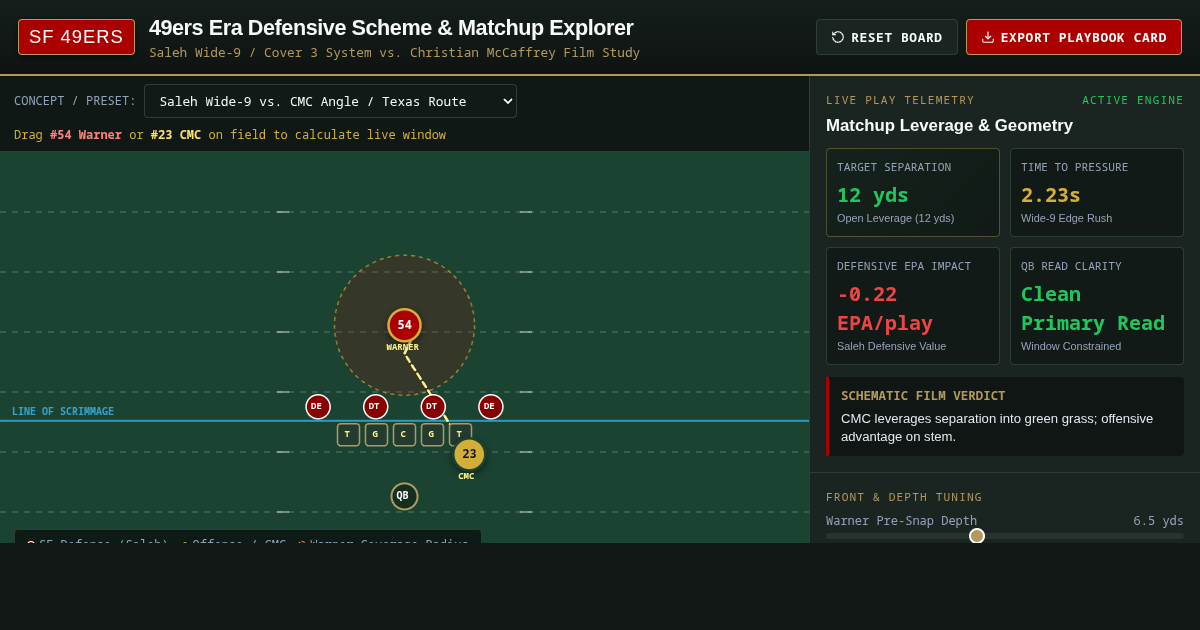Click the left guard G box

tap(376, 435)
